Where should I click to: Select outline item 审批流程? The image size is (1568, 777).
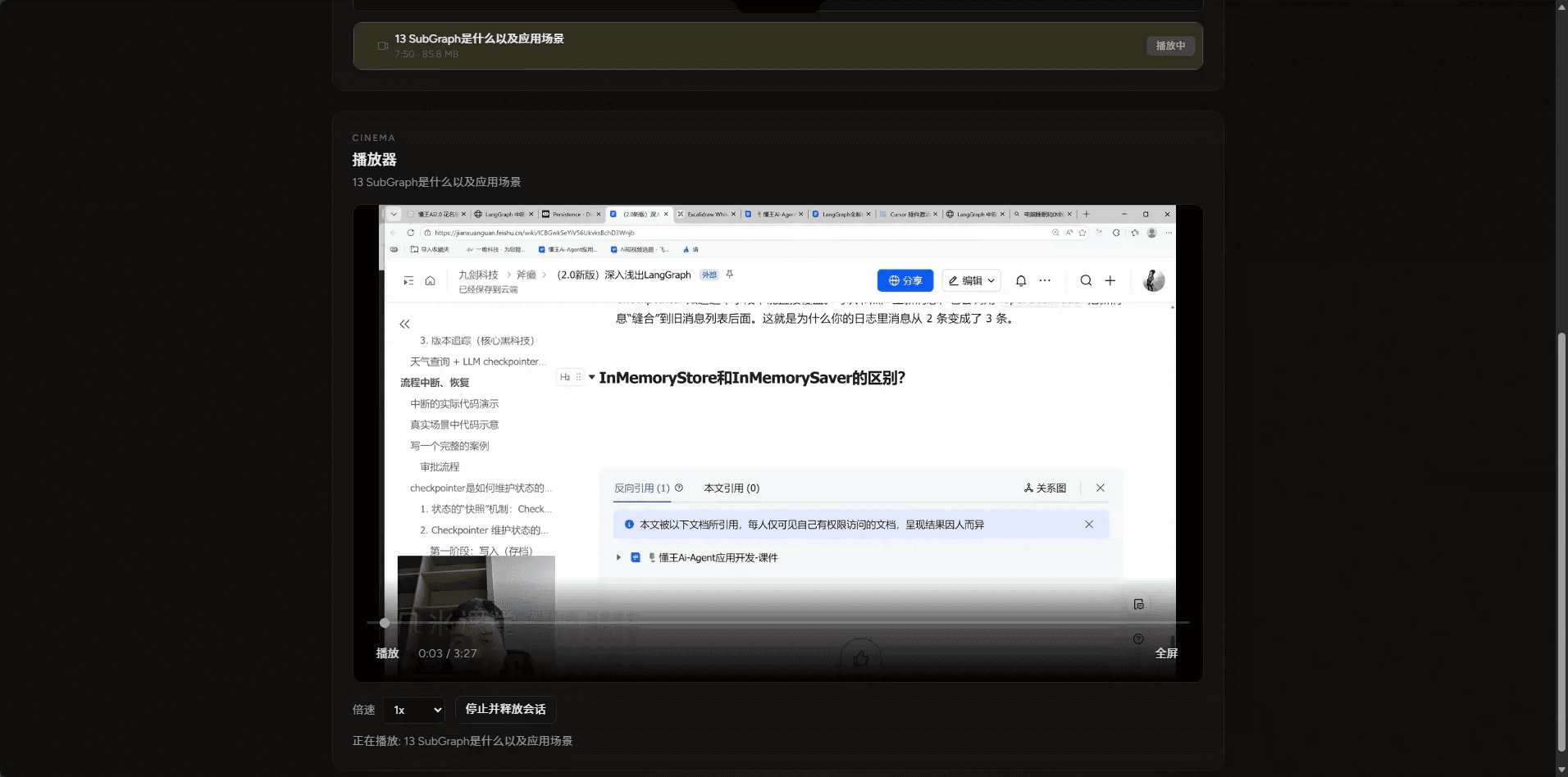pyautogui.click(x=440, y=467)
